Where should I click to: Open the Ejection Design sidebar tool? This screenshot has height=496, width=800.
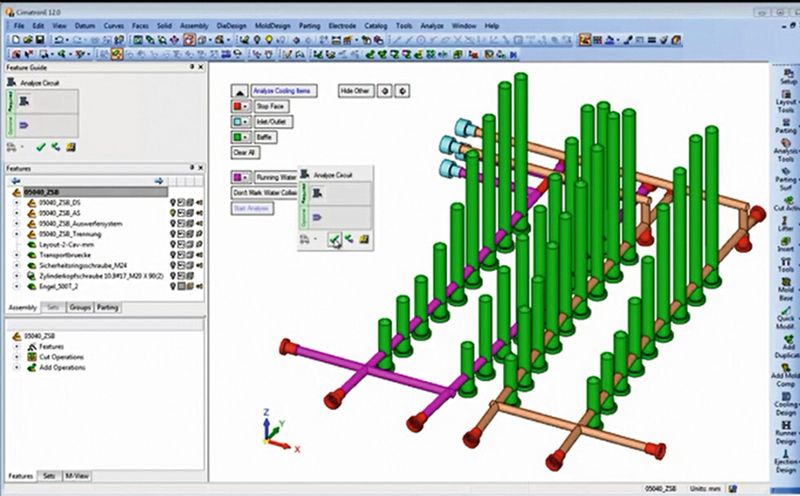tap(786, 460)
